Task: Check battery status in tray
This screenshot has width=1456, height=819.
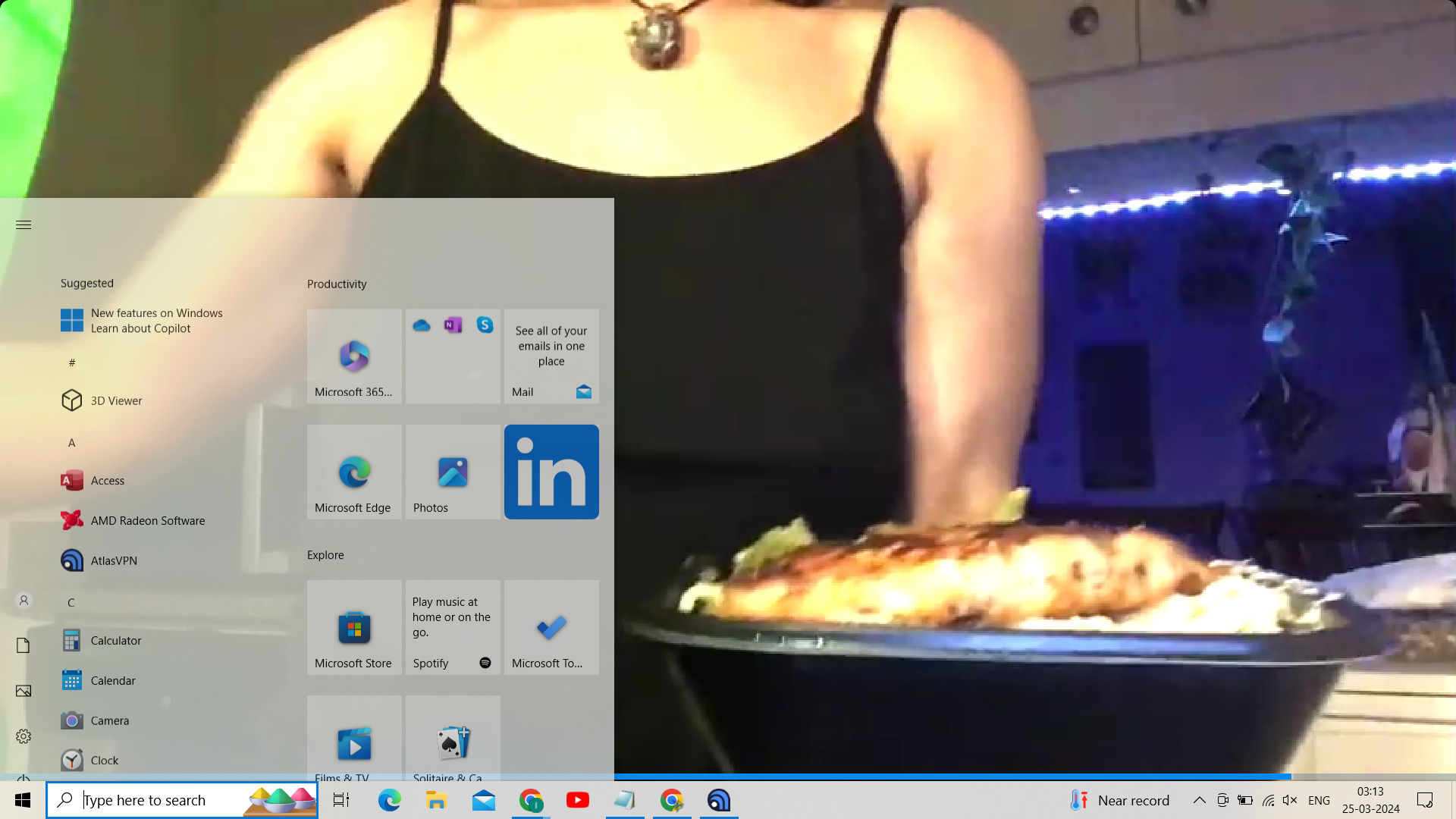Action: 1245,800
